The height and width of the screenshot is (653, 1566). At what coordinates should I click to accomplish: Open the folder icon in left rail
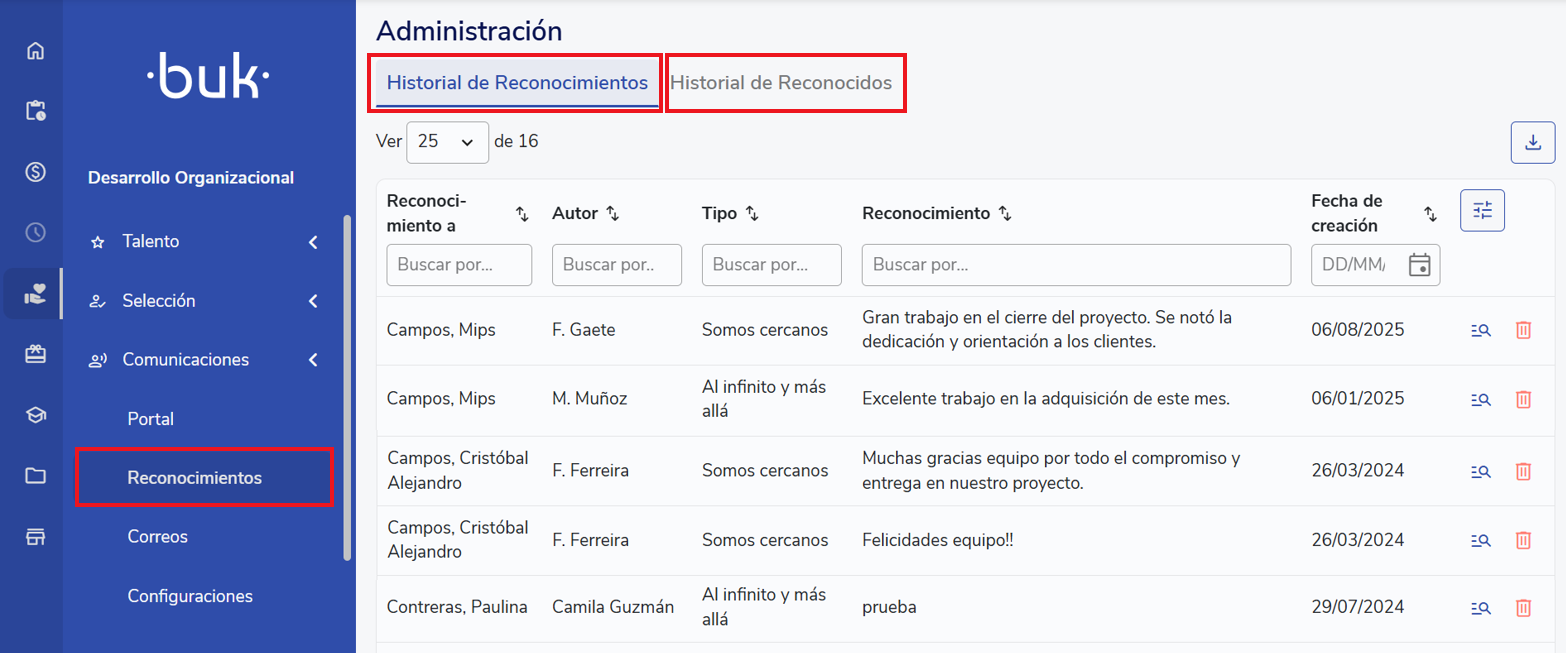pos(36,476)
